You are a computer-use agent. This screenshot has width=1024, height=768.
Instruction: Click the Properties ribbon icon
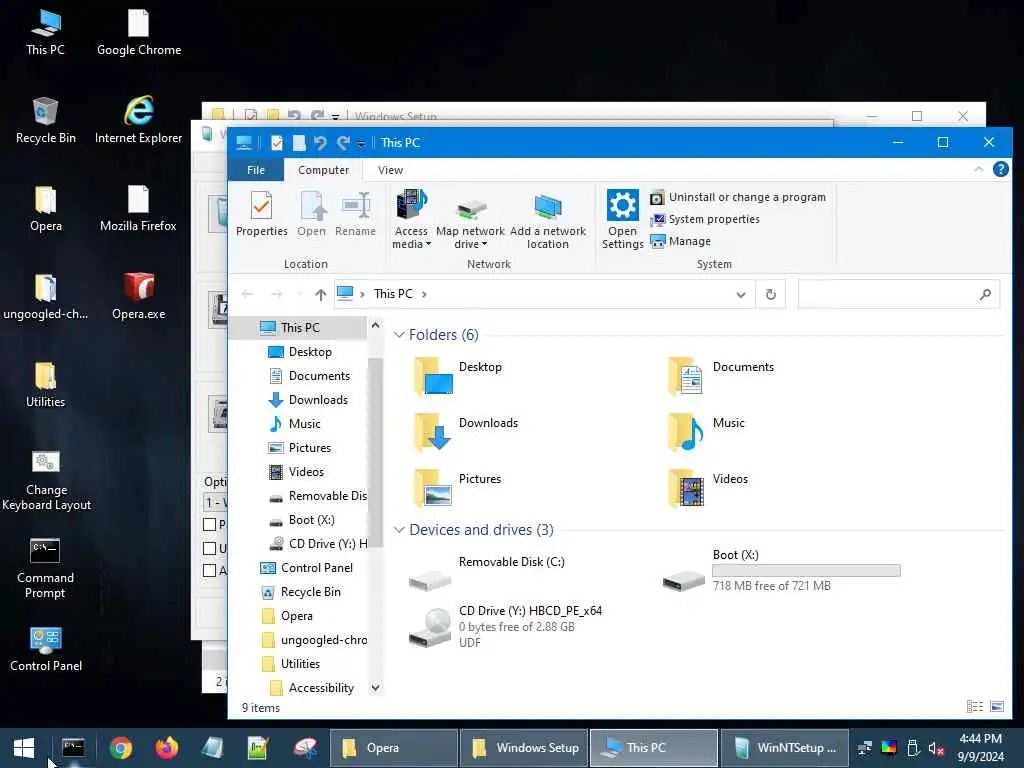point(261,213)
